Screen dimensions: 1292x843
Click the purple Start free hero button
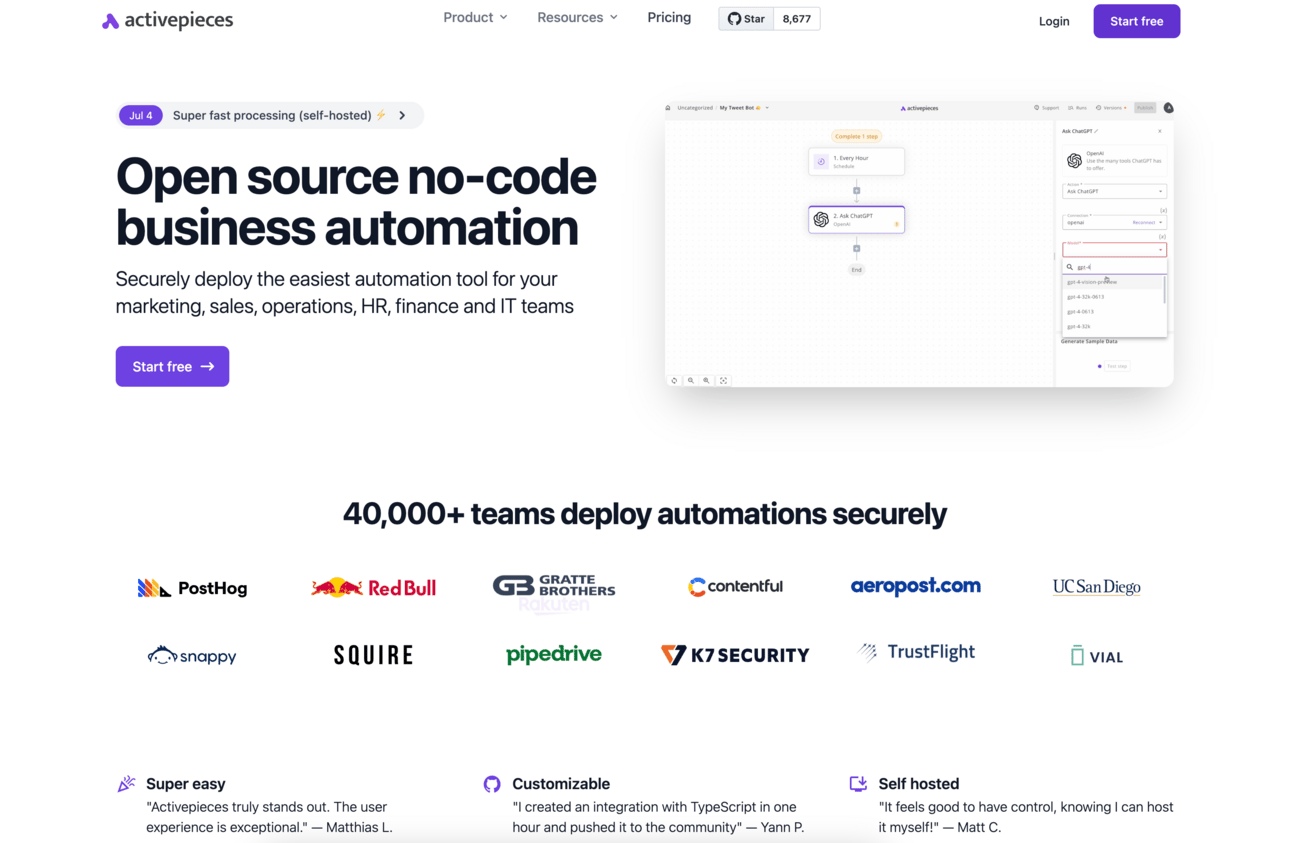click(x=172, y=366)
